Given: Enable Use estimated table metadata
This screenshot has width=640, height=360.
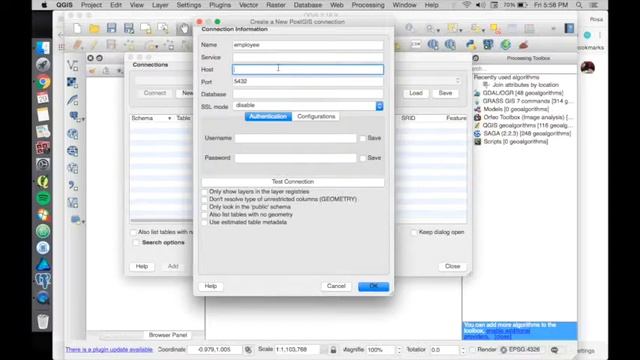Looking at the screenshot, I should click(x=204, y=222).
